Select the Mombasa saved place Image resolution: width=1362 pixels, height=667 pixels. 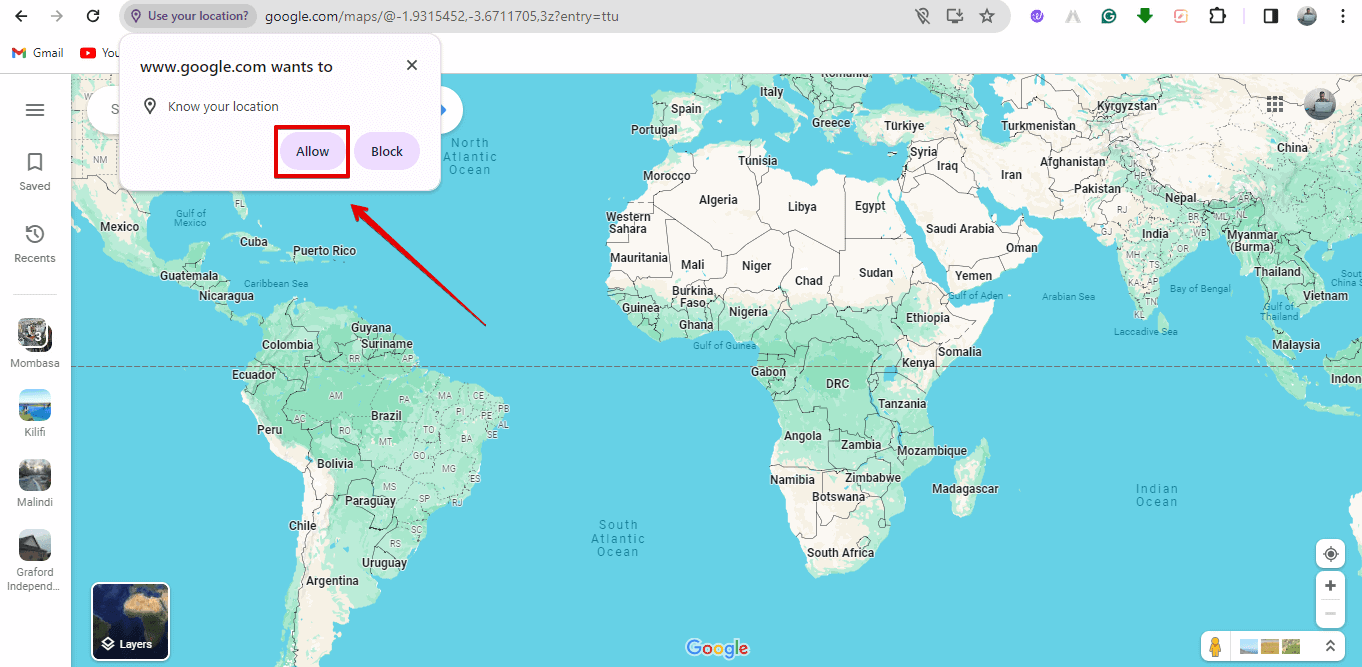click(x=34, y=343)
